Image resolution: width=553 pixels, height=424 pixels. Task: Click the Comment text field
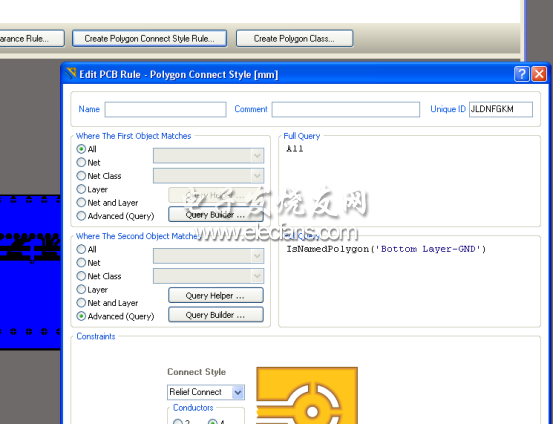(x=346, y=109)
